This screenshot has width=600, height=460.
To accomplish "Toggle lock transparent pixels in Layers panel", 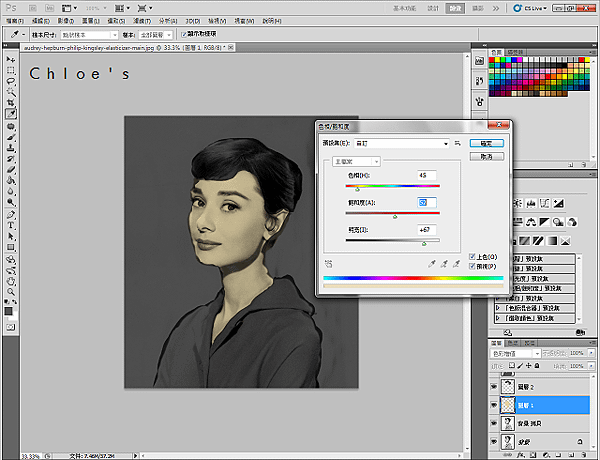I will [512, 365].
